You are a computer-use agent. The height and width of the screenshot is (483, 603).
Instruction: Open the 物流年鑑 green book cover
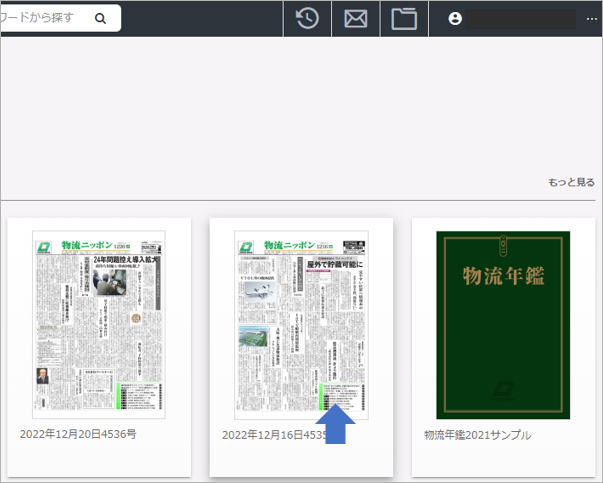click(503, 325)
